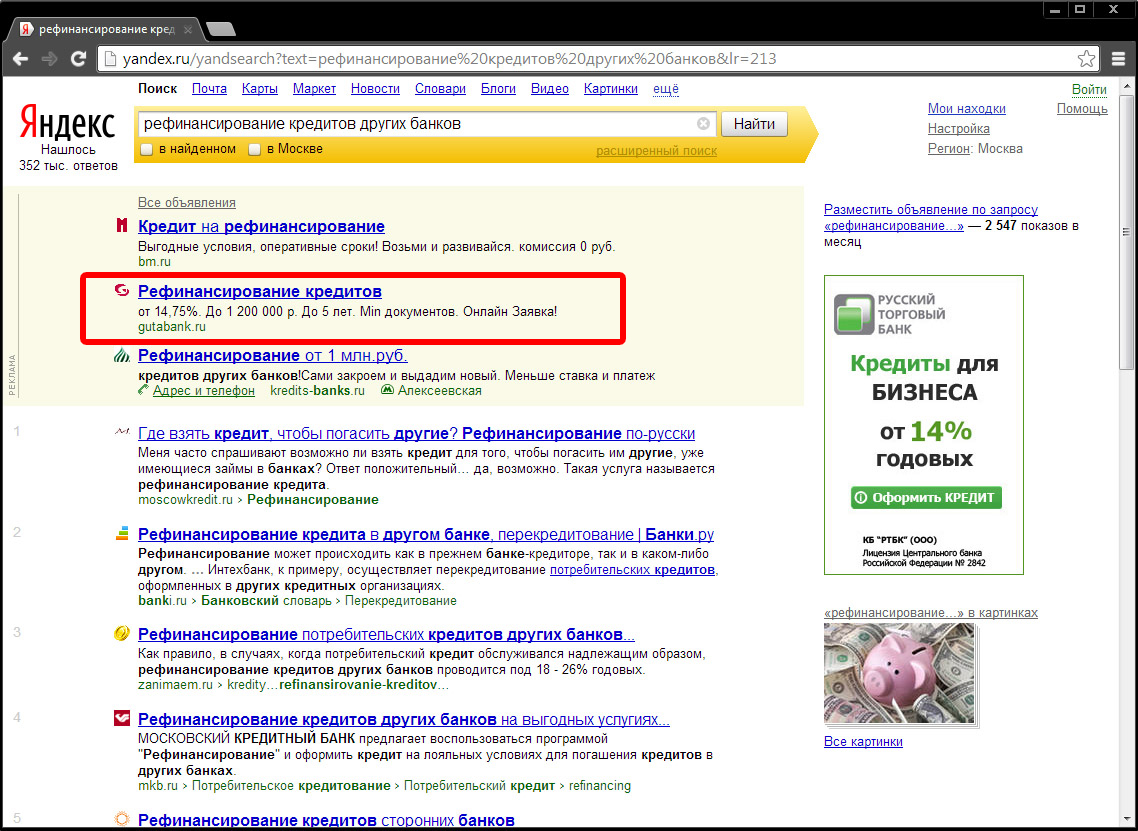Click Войти login link
This screenshot has height=831, width=1138.
coord(1089,89)
